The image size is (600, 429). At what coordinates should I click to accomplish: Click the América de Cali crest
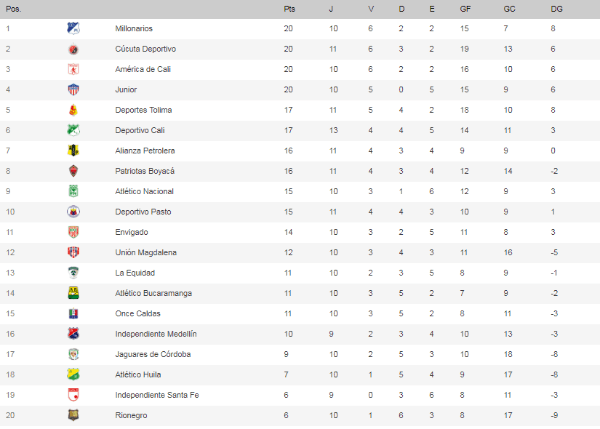[x=73, y=69]
